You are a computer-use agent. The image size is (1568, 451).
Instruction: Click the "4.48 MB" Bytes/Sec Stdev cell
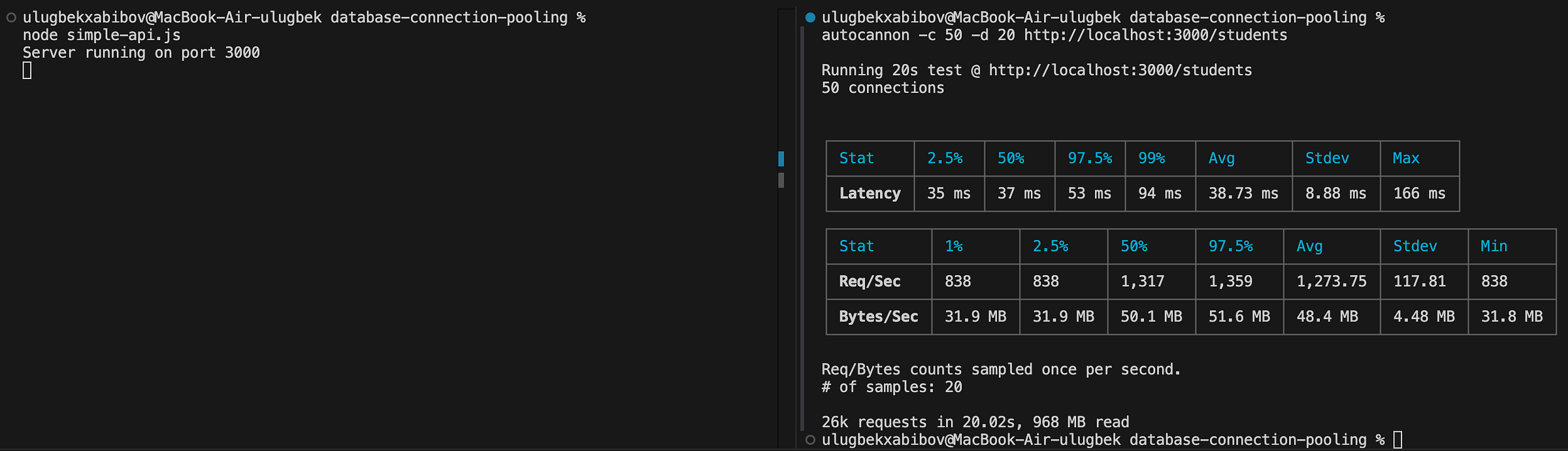click(1424, 317)
